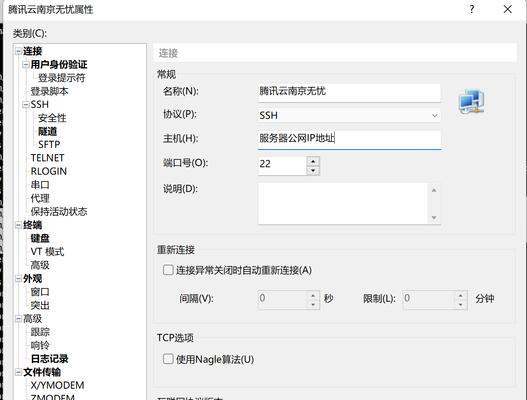
Task: Select 窗口 under 外观
Action: click(x=40, y=292)
